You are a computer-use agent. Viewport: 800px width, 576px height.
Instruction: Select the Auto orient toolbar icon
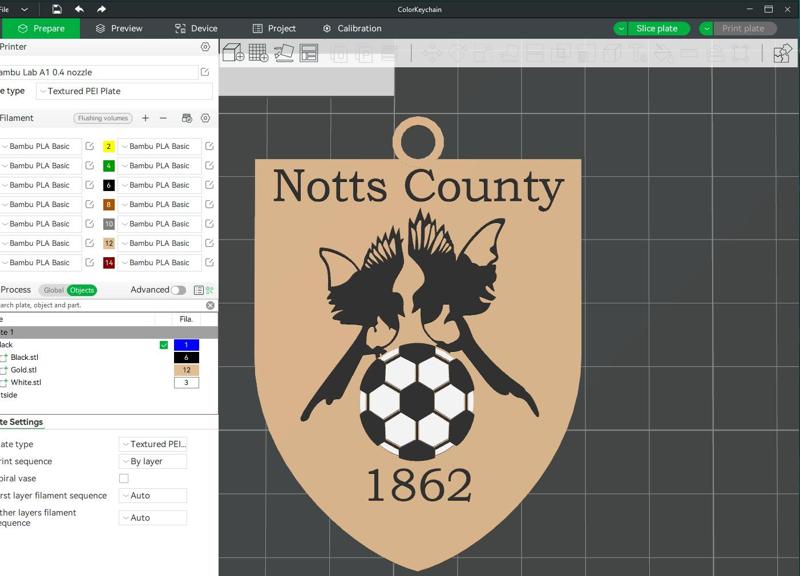(284, 53)
